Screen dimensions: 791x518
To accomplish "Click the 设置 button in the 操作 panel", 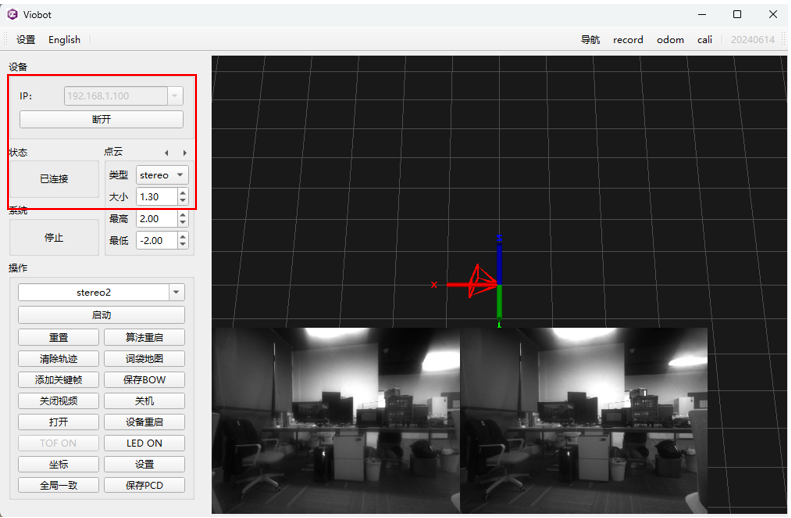I will point(144,465).
